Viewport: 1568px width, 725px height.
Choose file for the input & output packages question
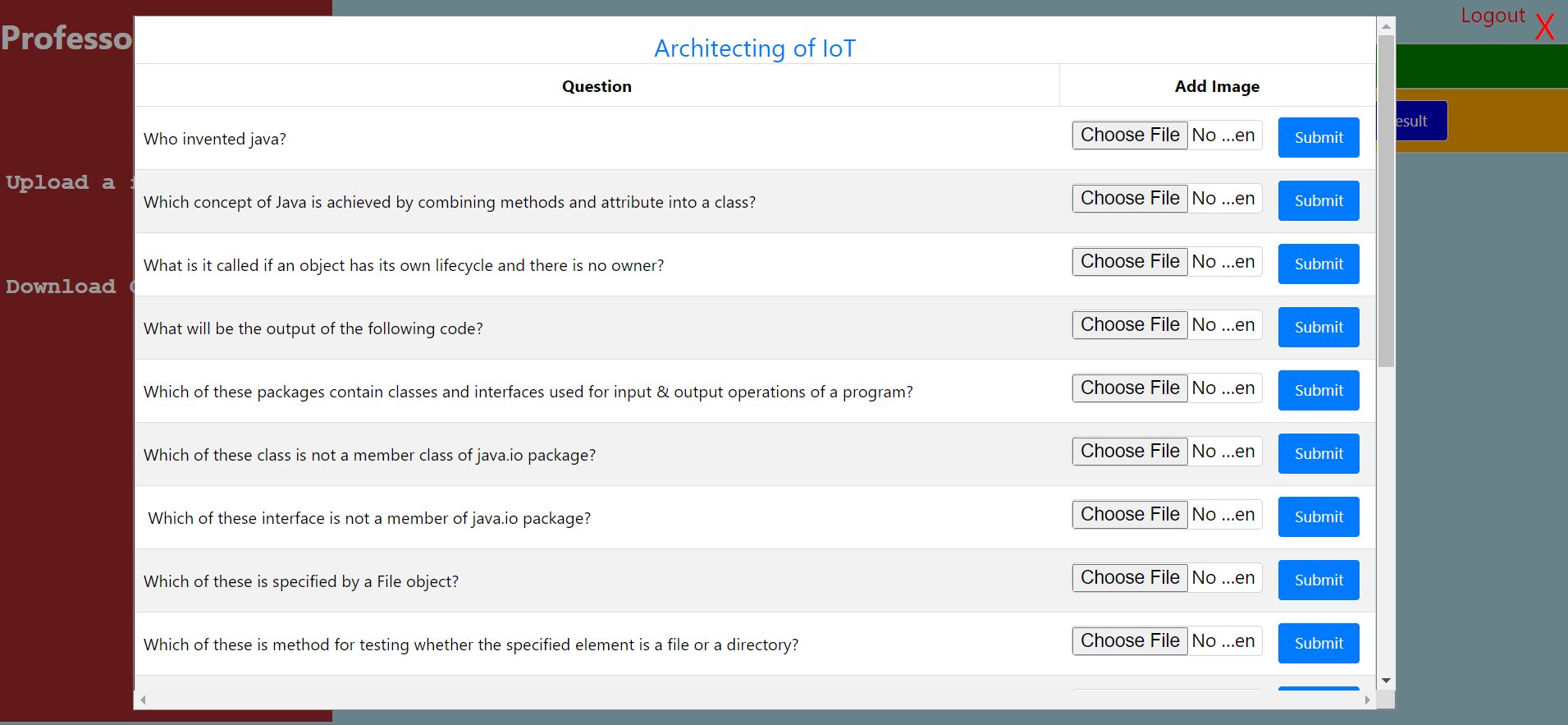(x=1129, y=388)
